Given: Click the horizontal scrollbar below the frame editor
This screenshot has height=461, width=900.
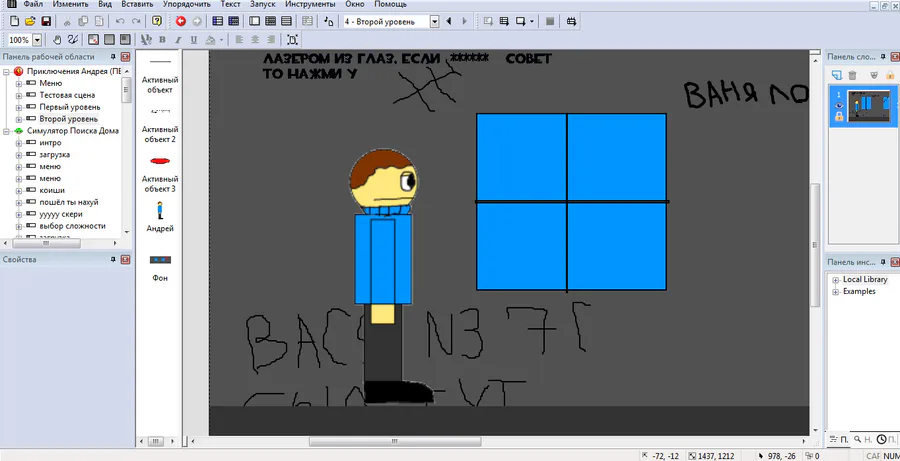Looking at the screenshot, I should tap(395, 441).
